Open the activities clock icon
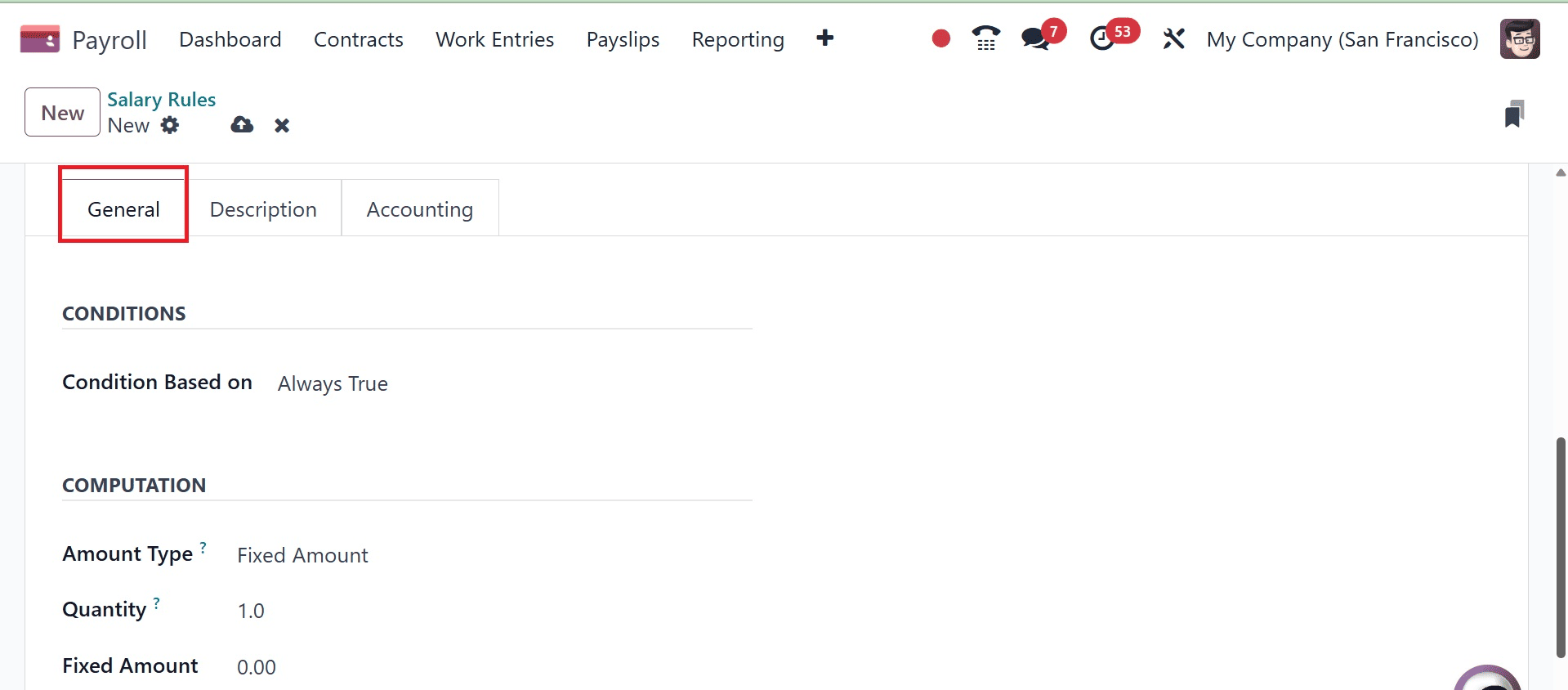Image resolution: width=1568 pixels, height=690 pixels. (x=1102, y=38)
